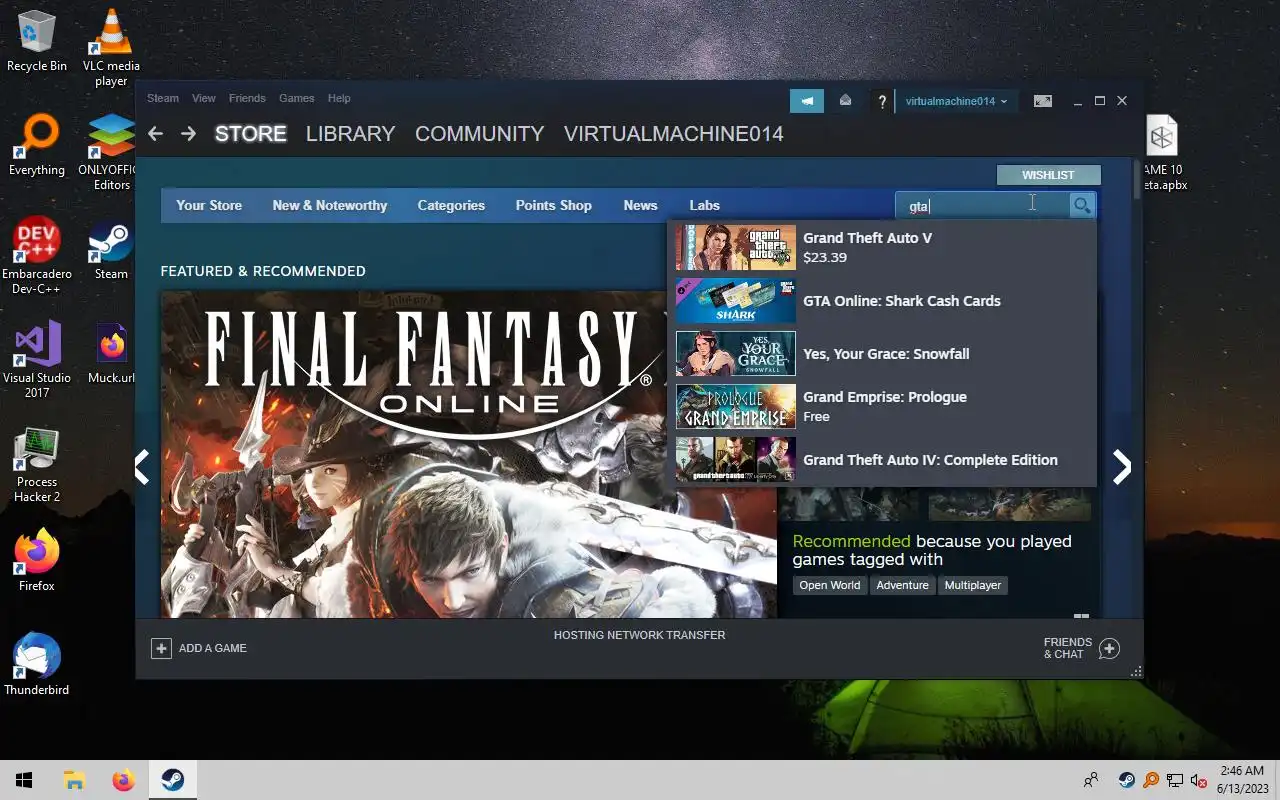Click the Windows Start button

[x=24, y=780]
